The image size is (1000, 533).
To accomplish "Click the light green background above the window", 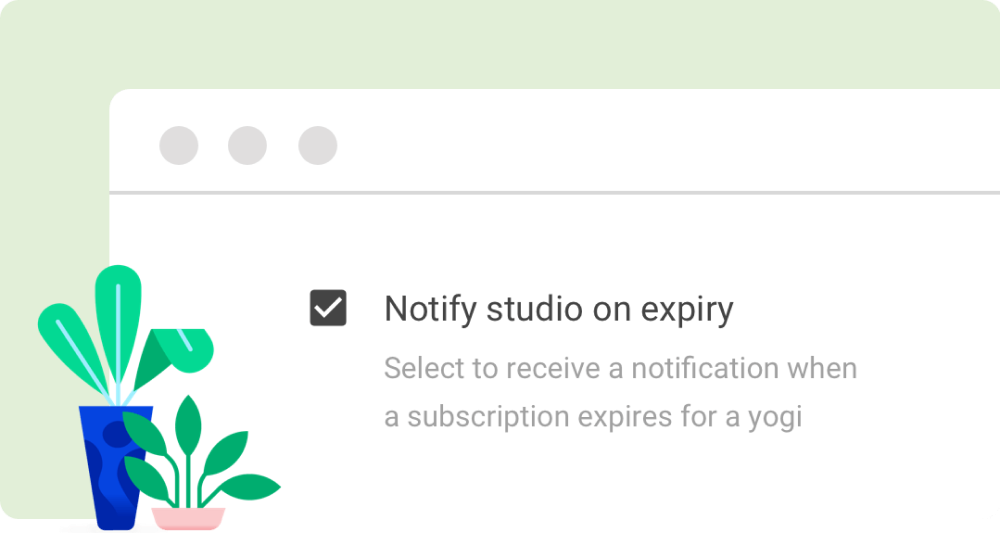I will click(x=500, y=41).
